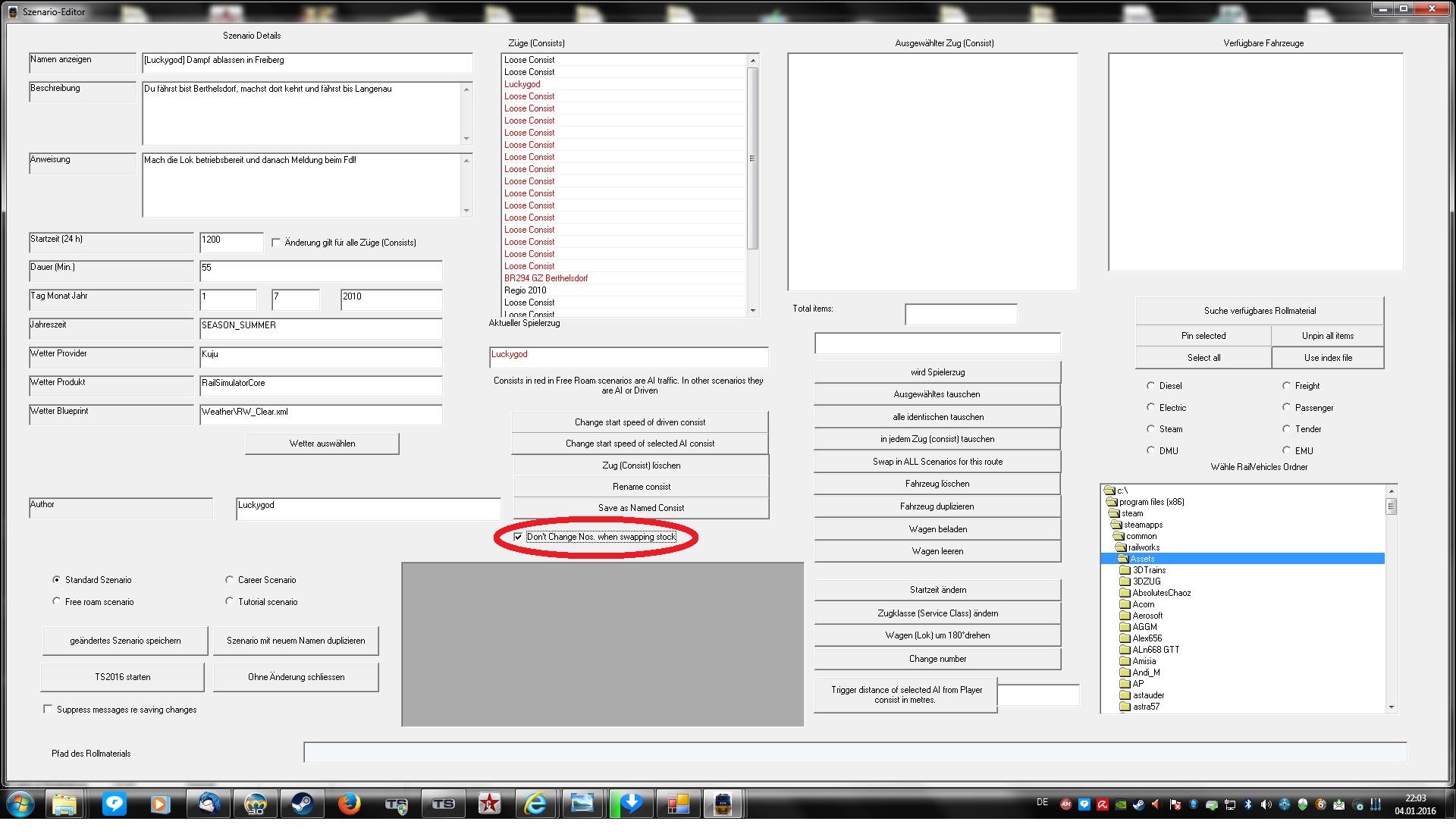This screenshot has width=1456, height=837.
Task: Open the 3DZUG folder icon
Action: click(x=1125, y=582)
